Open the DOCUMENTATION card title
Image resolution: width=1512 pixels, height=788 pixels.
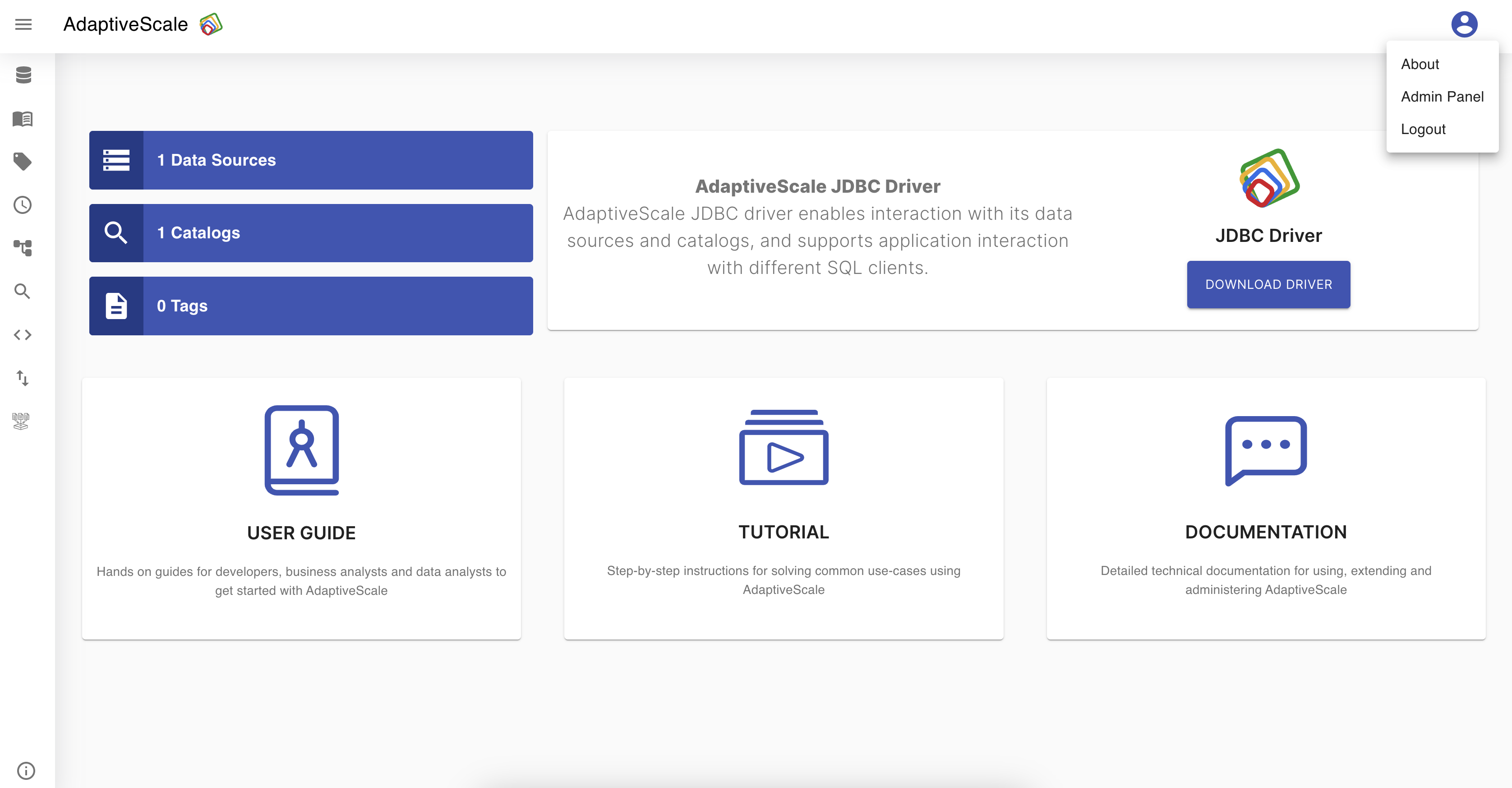pyautogui.click(x=1266, y=532)
